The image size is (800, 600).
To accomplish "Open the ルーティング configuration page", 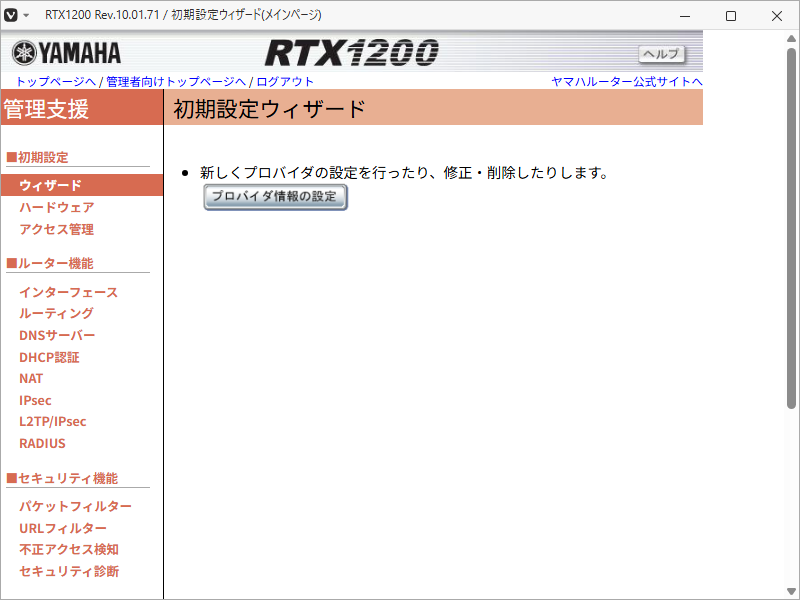I will [55, 313].
